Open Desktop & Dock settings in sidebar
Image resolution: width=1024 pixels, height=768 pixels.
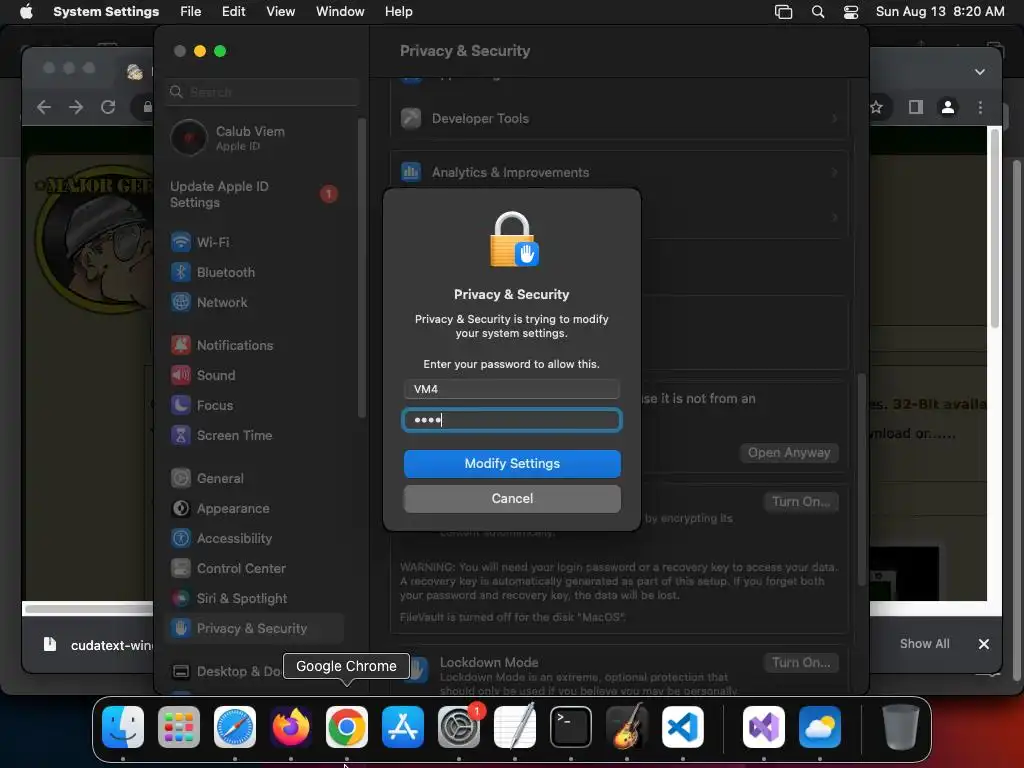pos(225,672)
